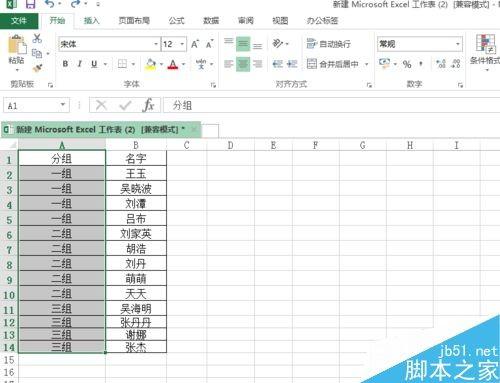Click the accounting number format icon
Screen dimensions: 500x383
pyautogui.click(x=385, y=63)
